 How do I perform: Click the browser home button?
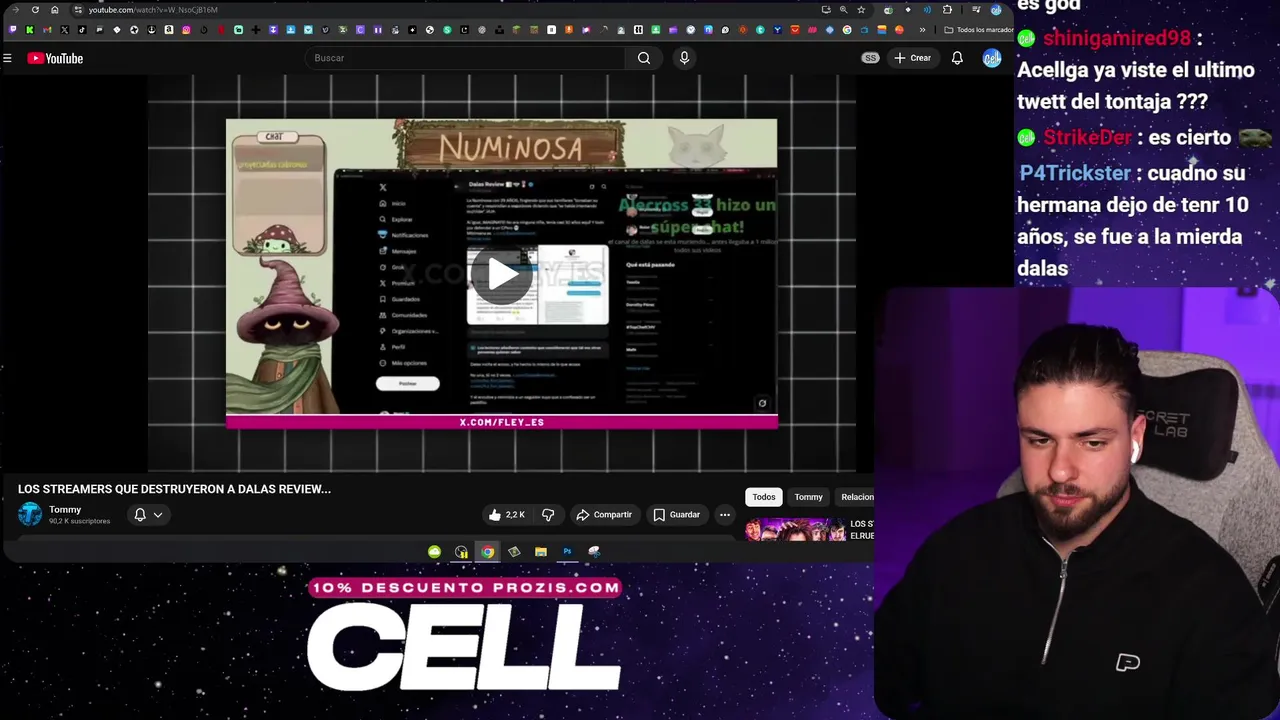coord(55,10)
